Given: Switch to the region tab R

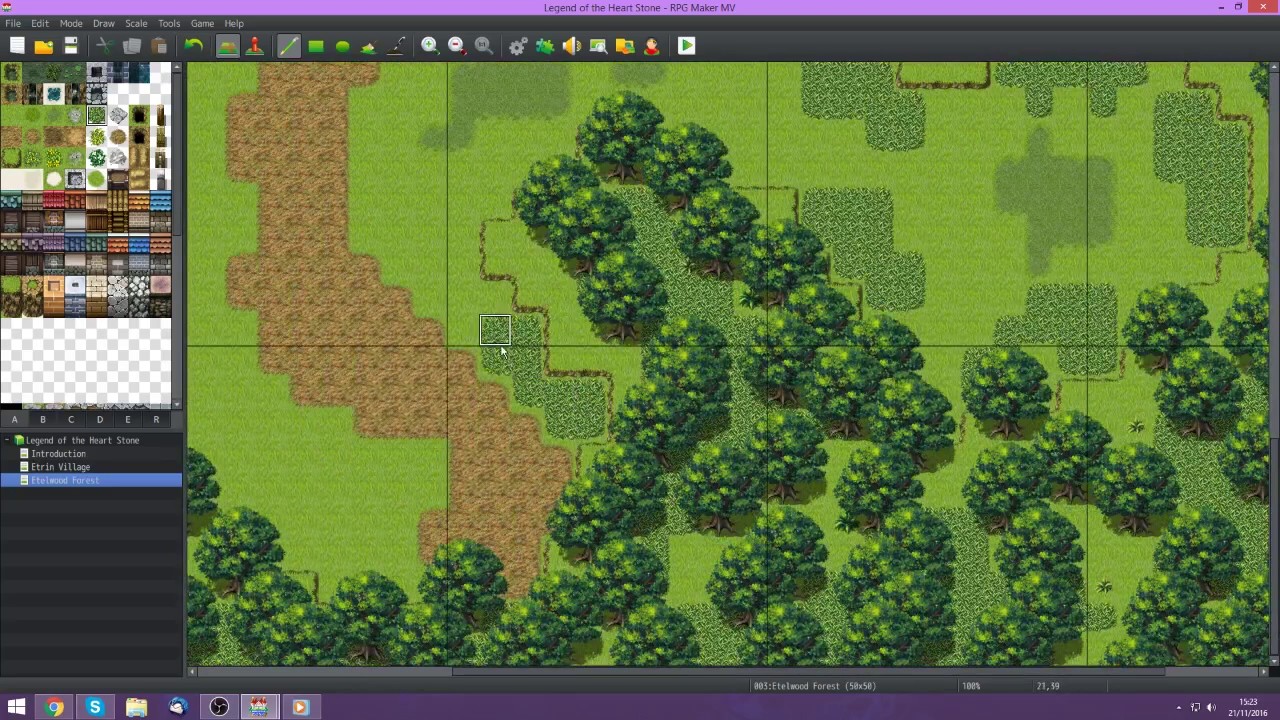Looking at the screenshot, I should pos(156,420).
